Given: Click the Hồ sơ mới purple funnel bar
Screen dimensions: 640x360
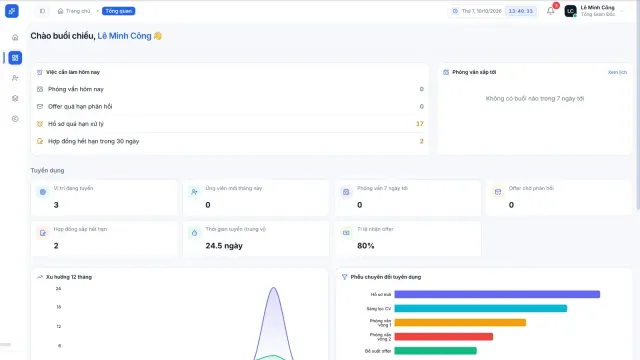Looking at the screenshot, I should point(497,294).
